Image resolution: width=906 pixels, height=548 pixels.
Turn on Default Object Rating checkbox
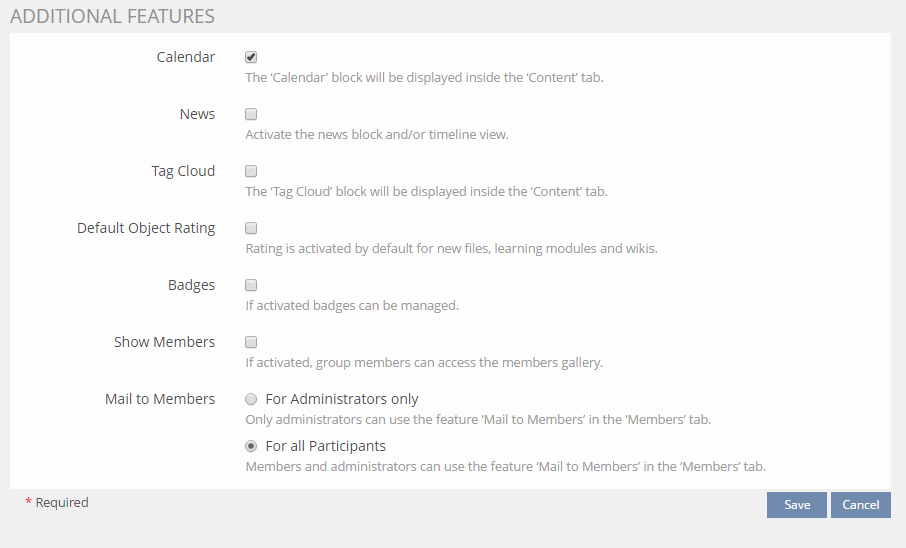click(x=251, y=228)
